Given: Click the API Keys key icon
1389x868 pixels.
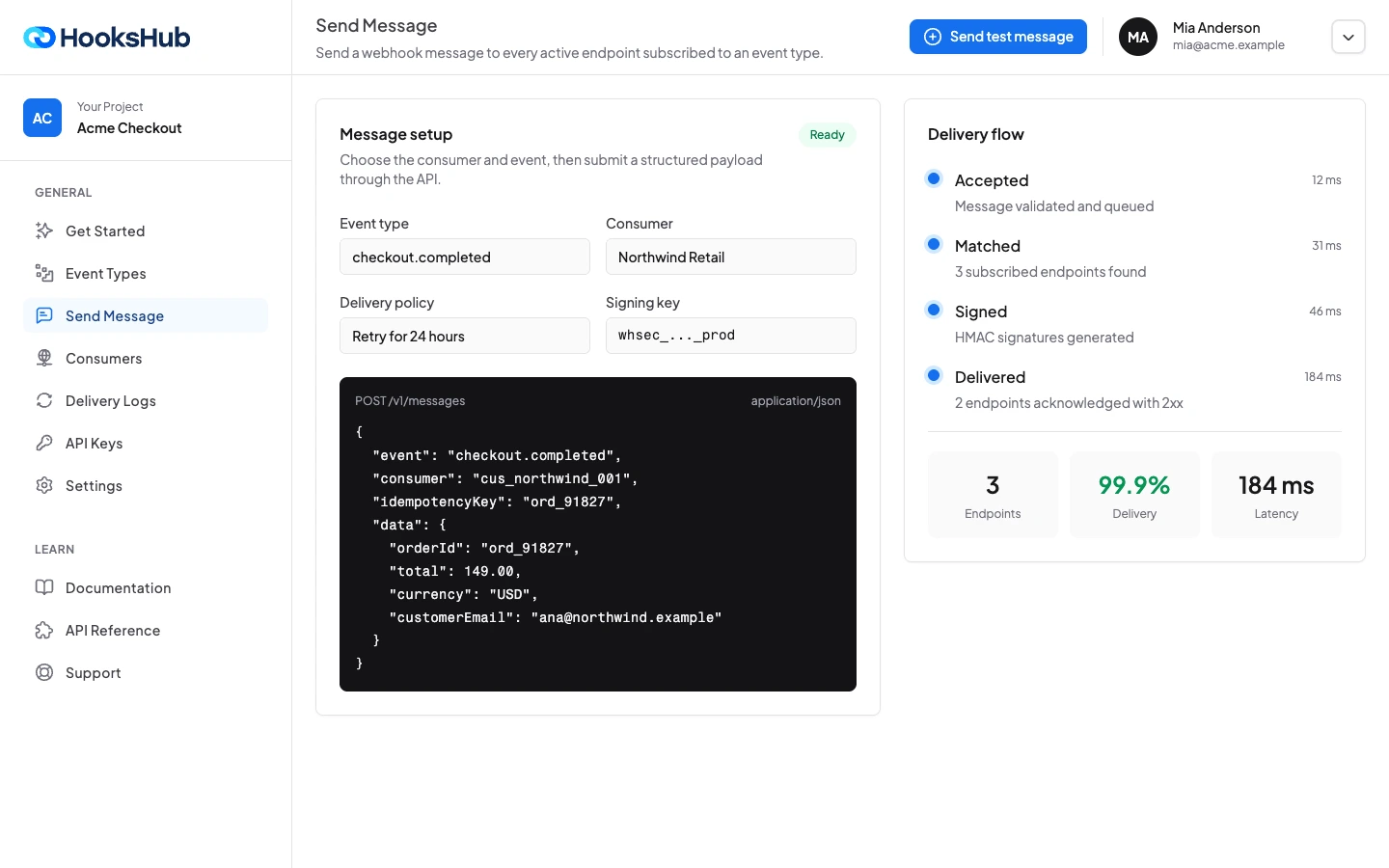Looking at the screenshot, I should click(44, 443).
